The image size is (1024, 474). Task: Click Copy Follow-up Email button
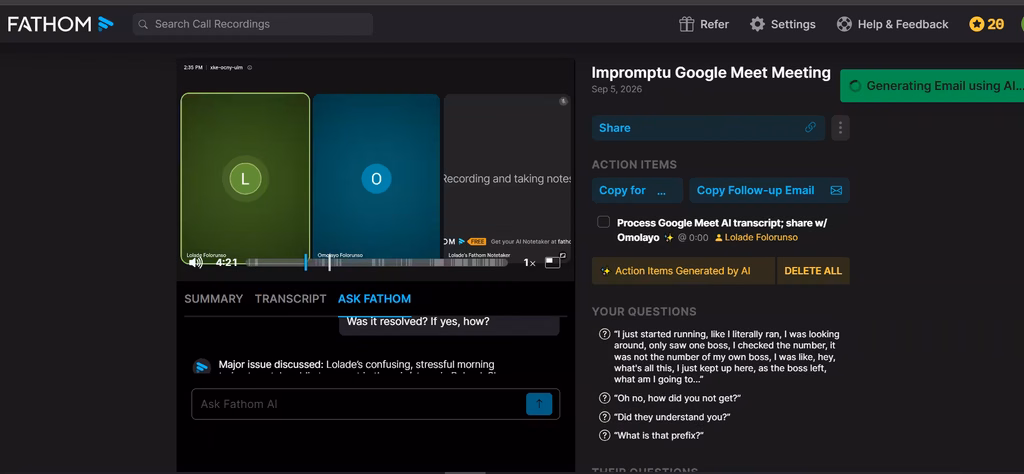(x=770, y=191)
